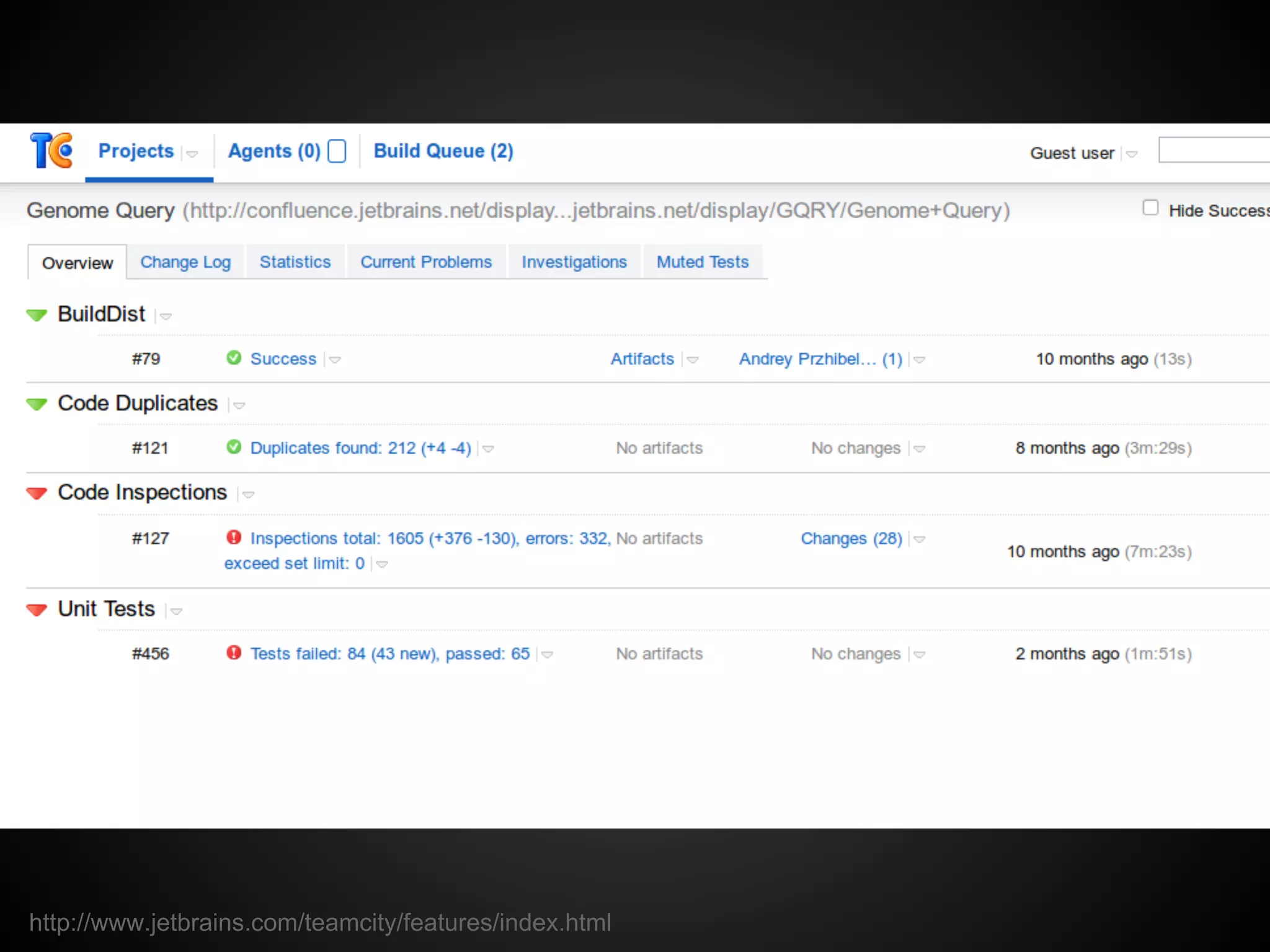The image size is (1270, 952).
Task: Collapse the Code Inspections red arrow
Action: coord(37,493)
